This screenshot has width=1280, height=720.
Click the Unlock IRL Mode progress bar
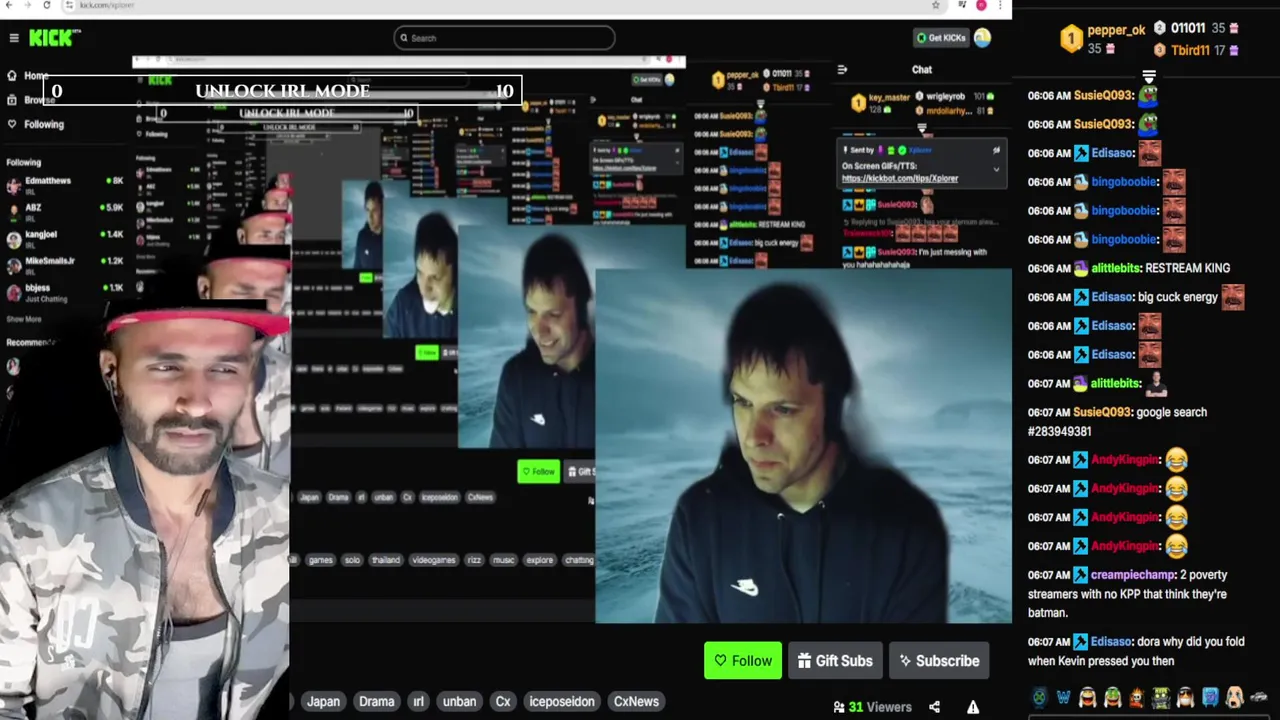tap(281, 91)
